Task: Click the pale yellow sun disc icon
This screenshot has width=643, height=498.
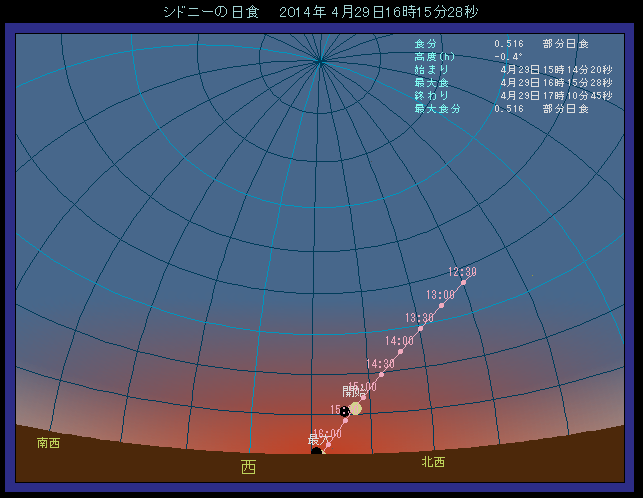Action: point(355,408)
